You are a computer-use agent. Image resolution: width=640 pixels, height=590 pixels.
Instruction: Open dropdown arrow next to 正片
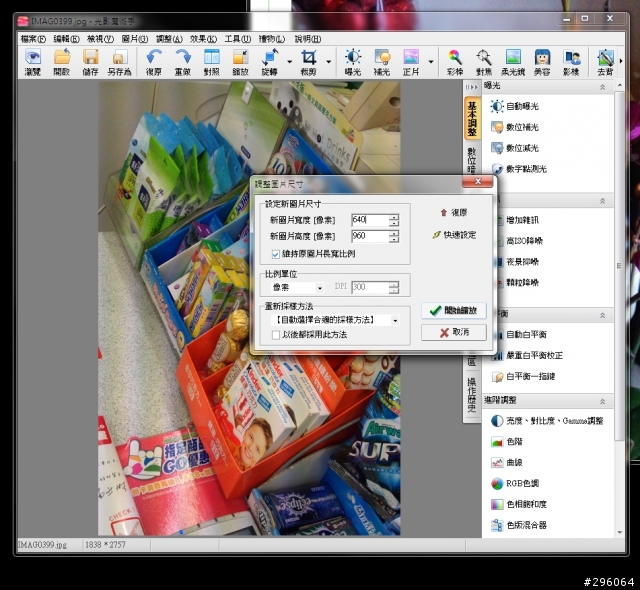(x=431, y=62)
